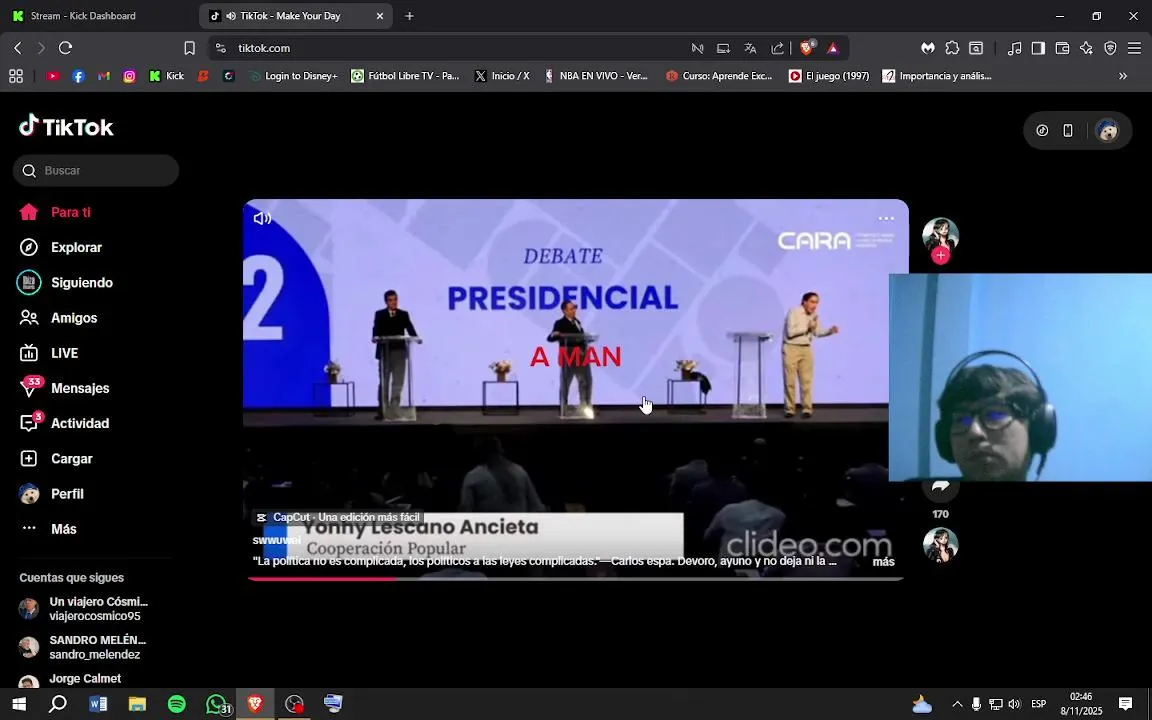Open the Kick bookmark
Image resolution: width=1152 pixels, height=720 pixels.
(x=167, y=76)
